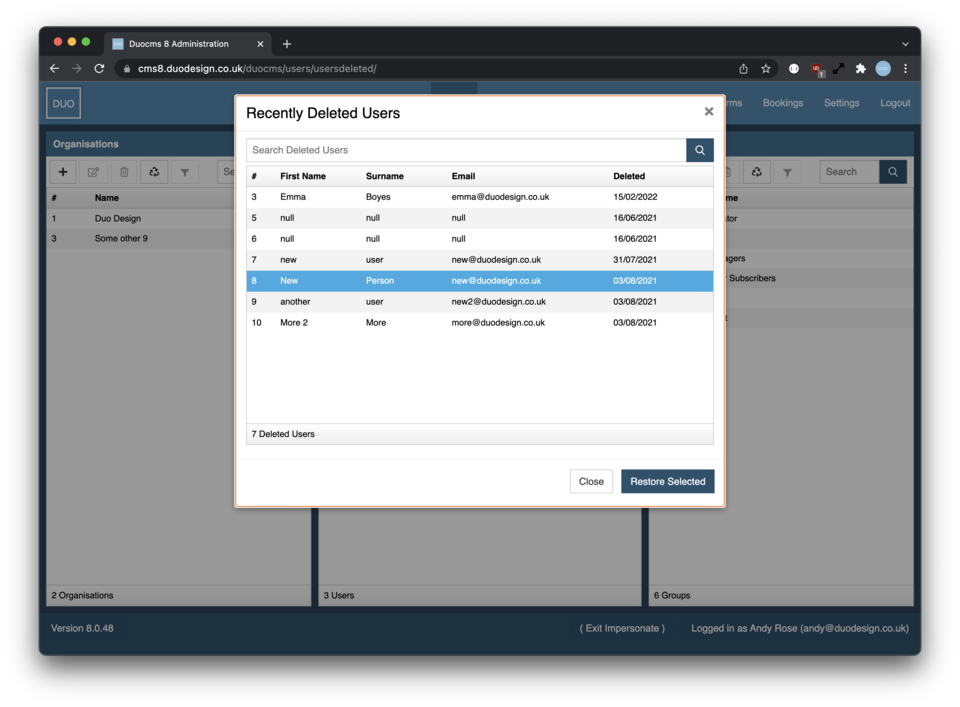Click the edit organisation pencil icon
The width and height of the screenshot is (960, 707).
(93, 172)
